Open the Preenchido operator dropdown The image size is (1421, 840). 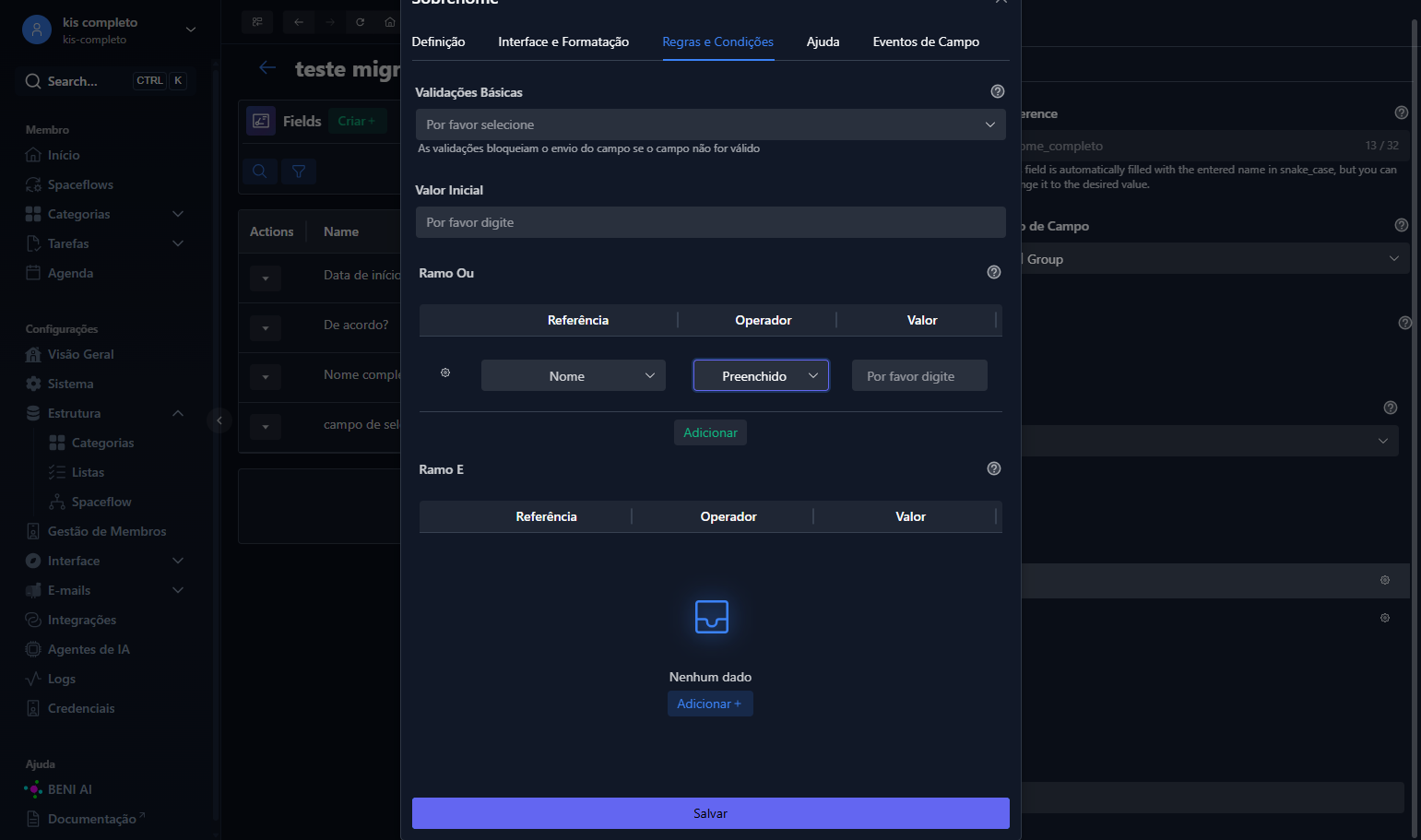[x=761, y=375]
